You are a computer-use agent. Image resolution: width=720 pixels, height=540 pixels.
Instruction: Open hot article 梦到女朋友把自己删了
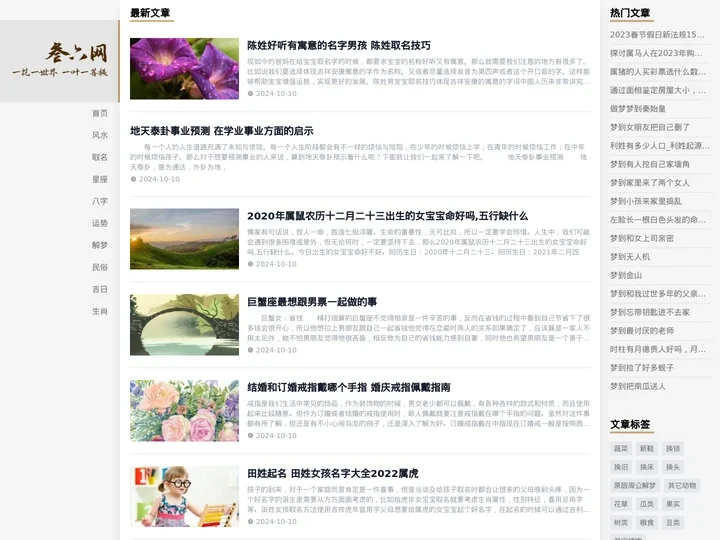coord(650,127)
